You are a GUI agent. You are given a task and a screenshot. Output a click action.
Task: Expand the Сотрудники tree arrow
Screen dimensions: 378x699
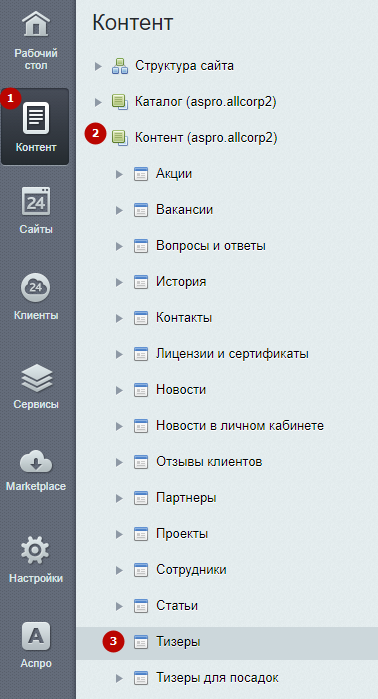pos(119,570)
